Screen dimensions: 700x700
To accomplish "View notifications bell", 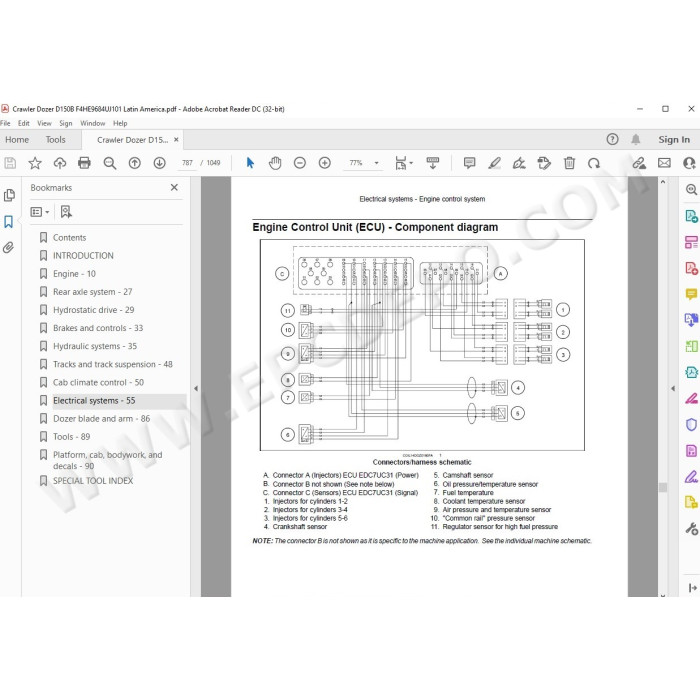I will pyautogui.click(x=636, y=140).
